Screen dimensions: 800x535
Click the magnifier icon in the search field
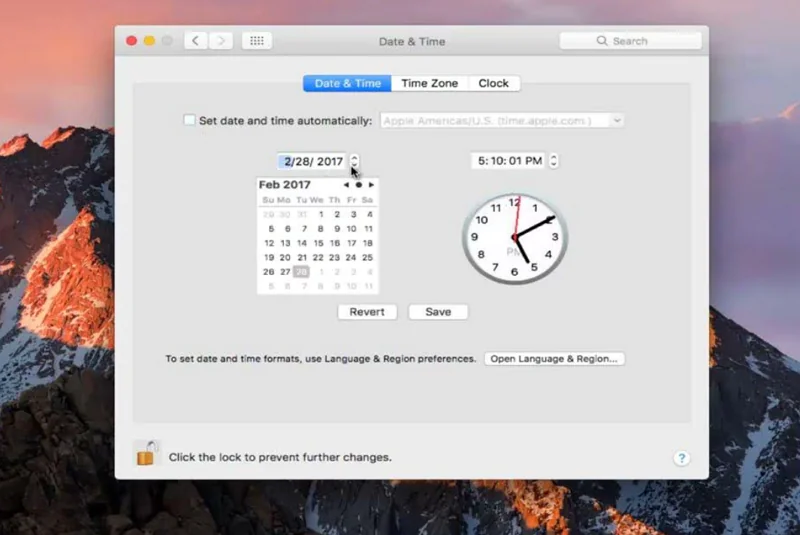(x=602, y=41)
